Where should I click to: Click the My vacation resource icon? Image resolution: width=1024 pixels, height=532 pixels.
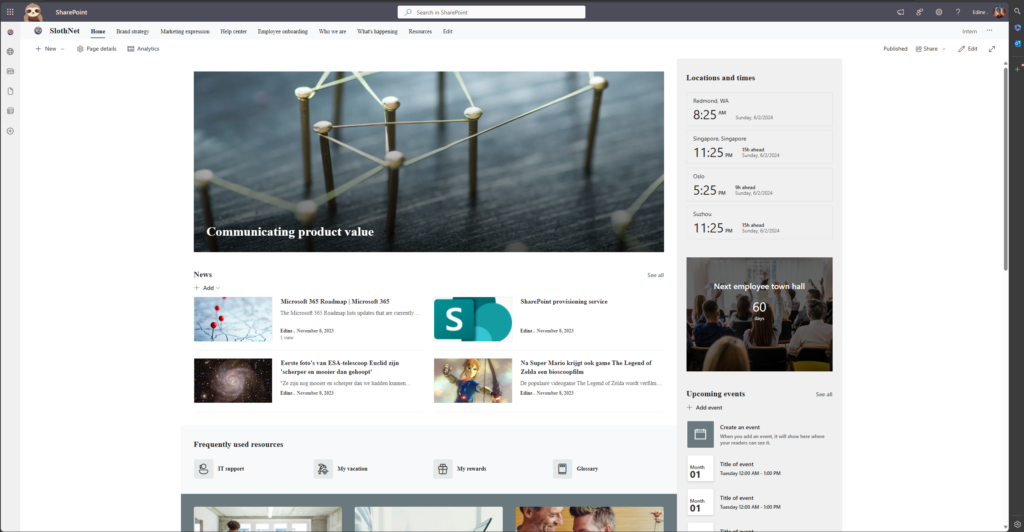point(323,469)
